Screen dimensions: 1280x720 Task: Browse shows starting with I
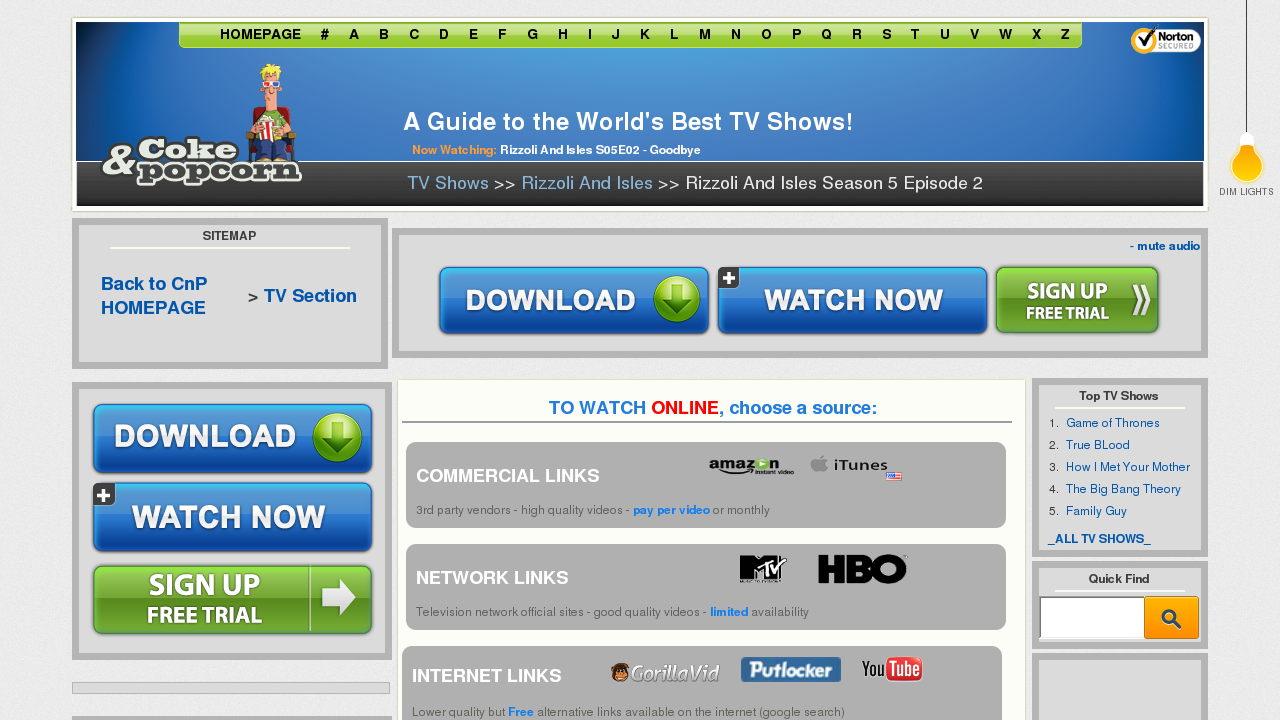tap(590, 34)
